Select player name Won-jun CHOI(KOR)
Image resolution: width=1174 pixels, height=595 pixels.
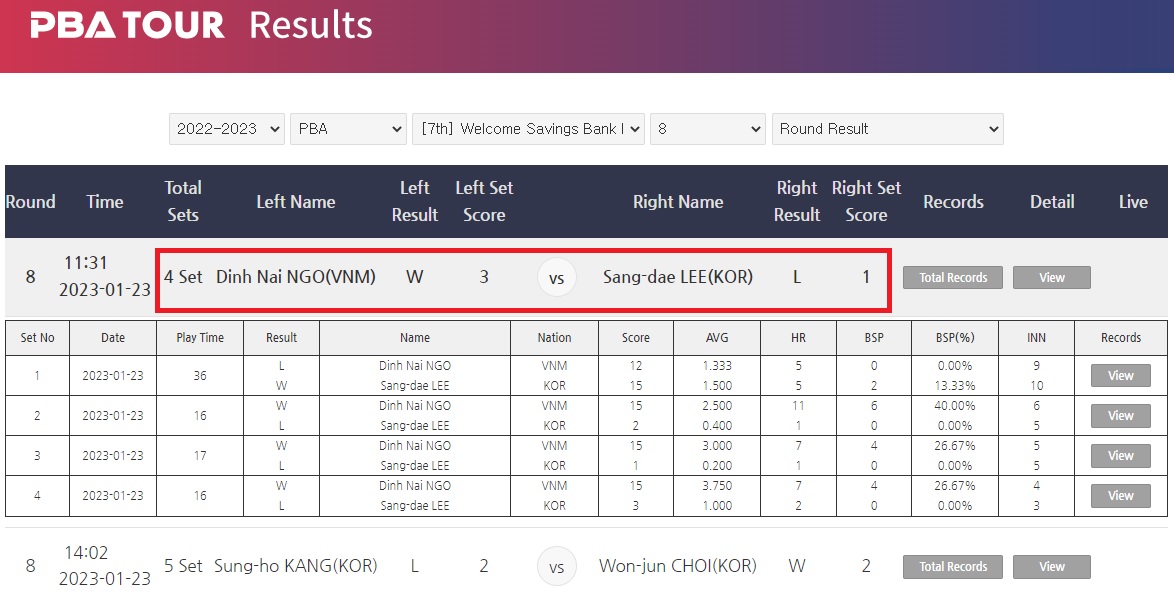(x=678, y=566)
